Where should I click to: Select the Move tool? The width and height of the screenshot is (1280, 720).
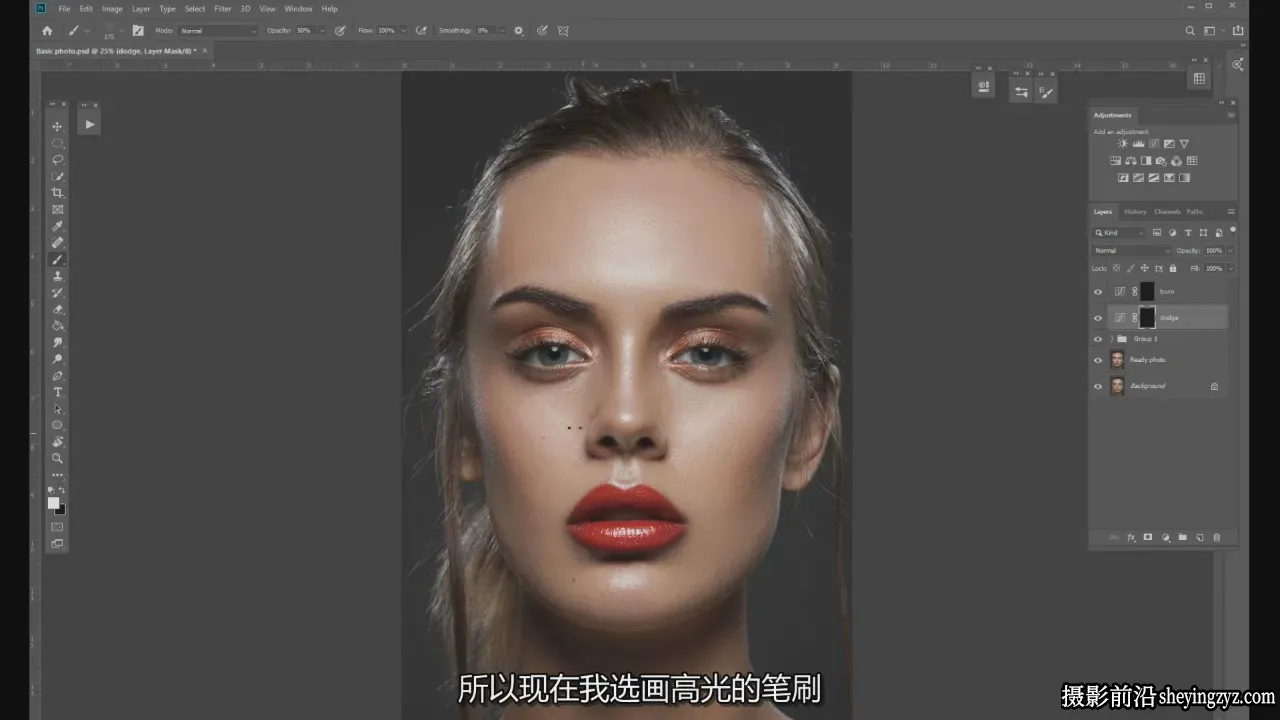57,126
